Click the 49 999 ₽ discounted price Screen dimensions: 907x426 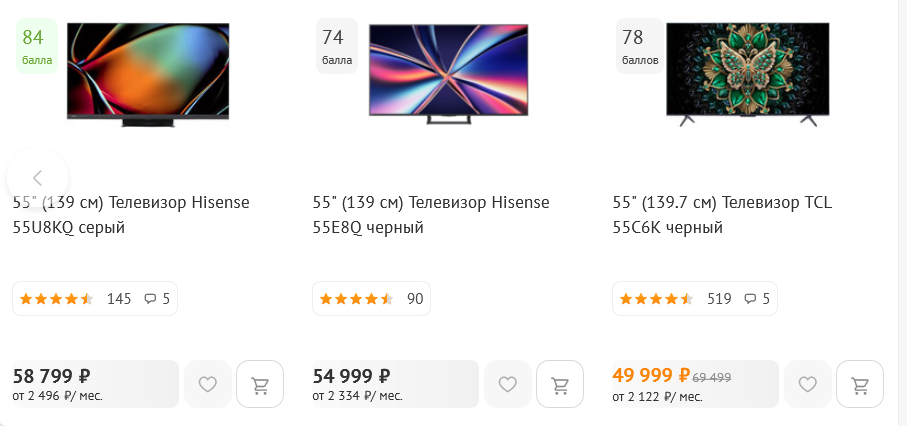click(x=650, y=376)
